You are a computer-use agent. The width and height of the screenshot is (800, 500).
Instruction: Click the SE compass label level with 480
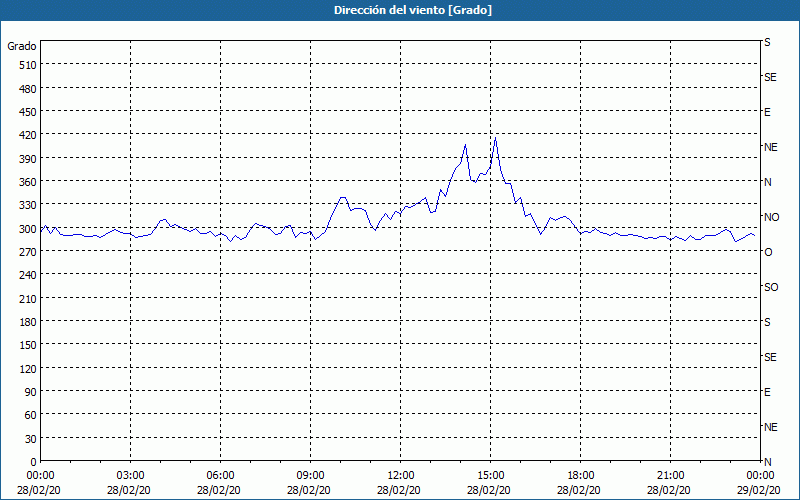pos(770,77)
